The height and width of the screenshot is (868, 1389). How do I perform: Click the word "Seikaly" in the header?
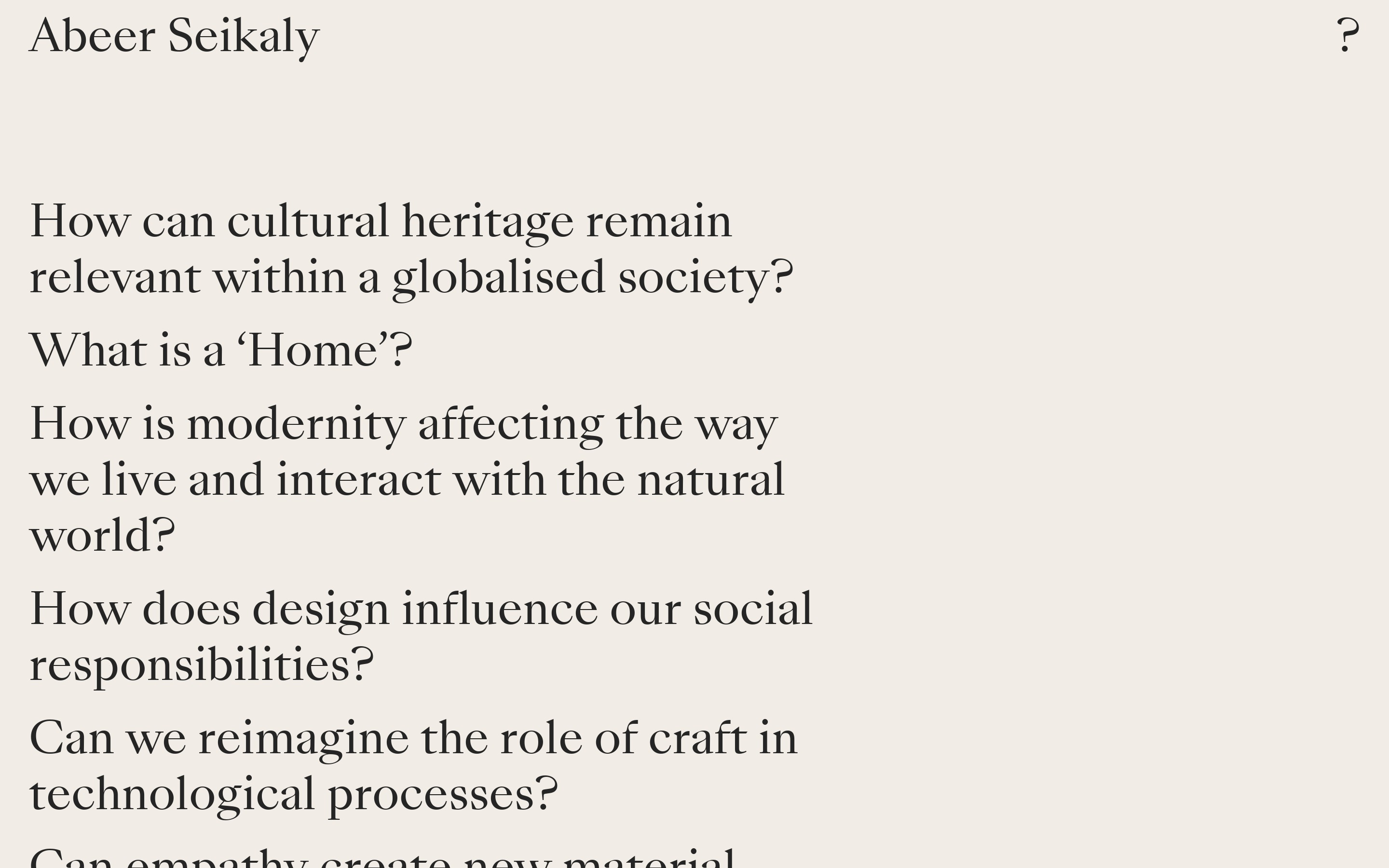click(x=244, y=36)
